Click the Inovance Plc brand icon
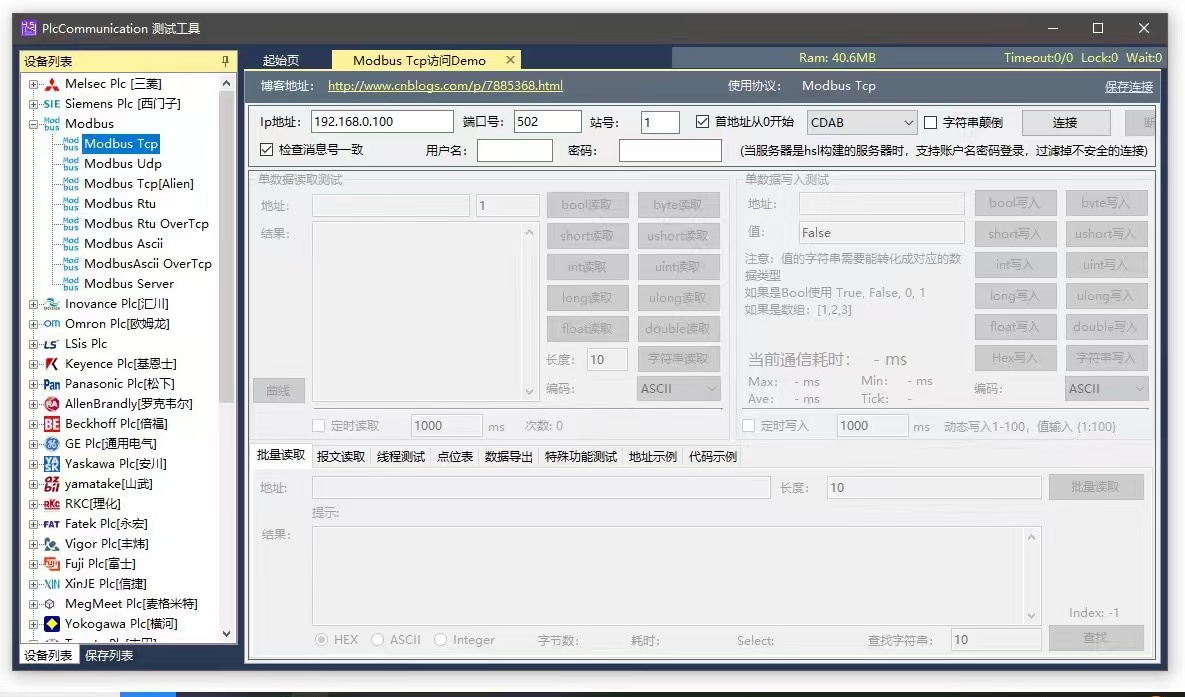 point(51,304)
